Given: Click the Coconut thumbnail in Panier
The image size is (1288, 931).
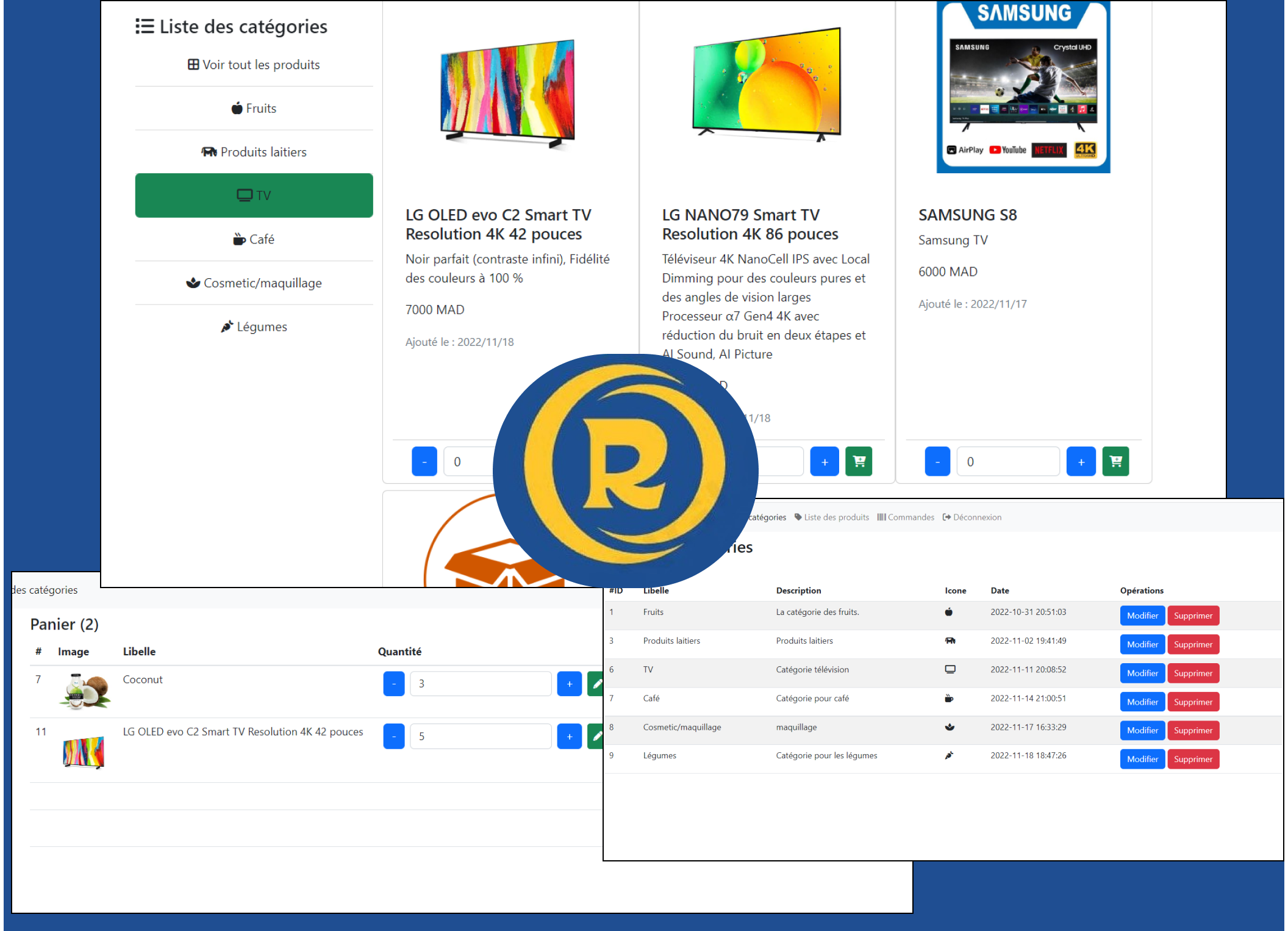Looking at the screenshot, I should click(x=85, y=691).
